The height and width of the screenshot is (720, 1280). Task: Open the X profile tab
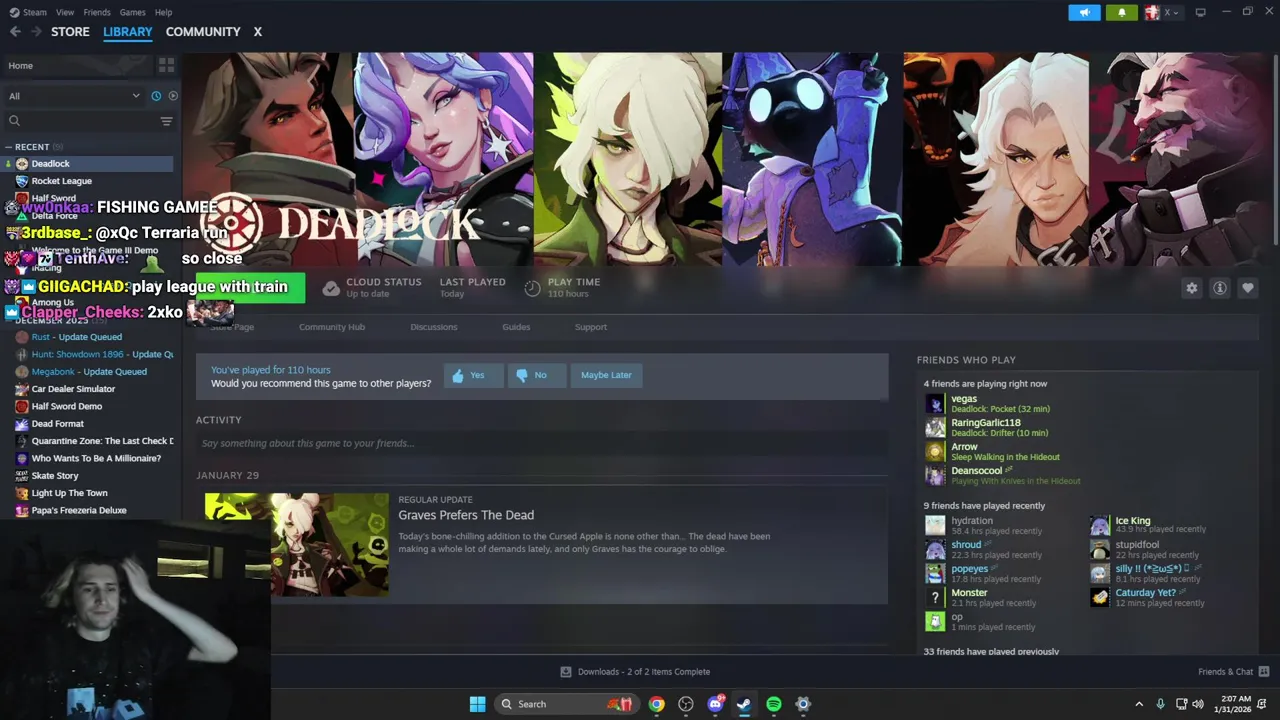pos(257,32)
